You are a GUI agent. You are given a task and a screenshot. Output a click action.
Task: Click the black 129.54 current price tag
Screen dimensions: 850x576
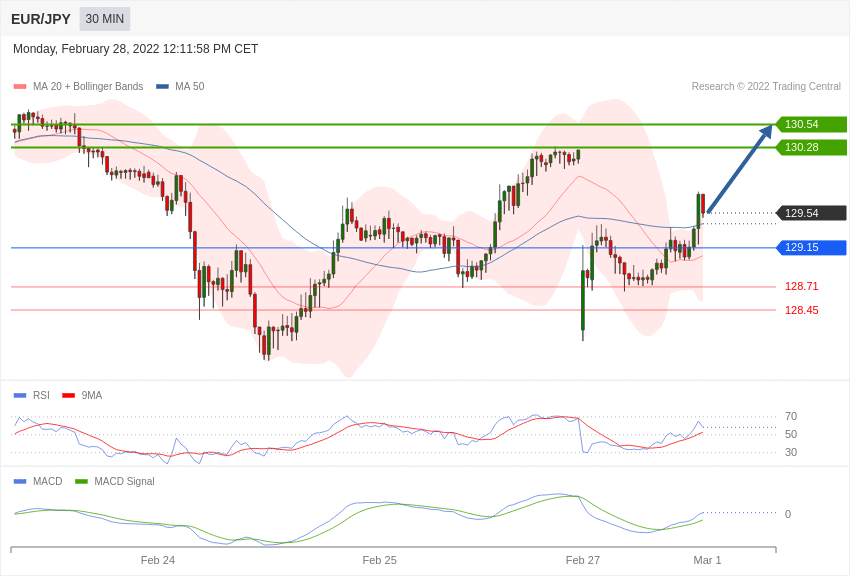click(811, 213)
